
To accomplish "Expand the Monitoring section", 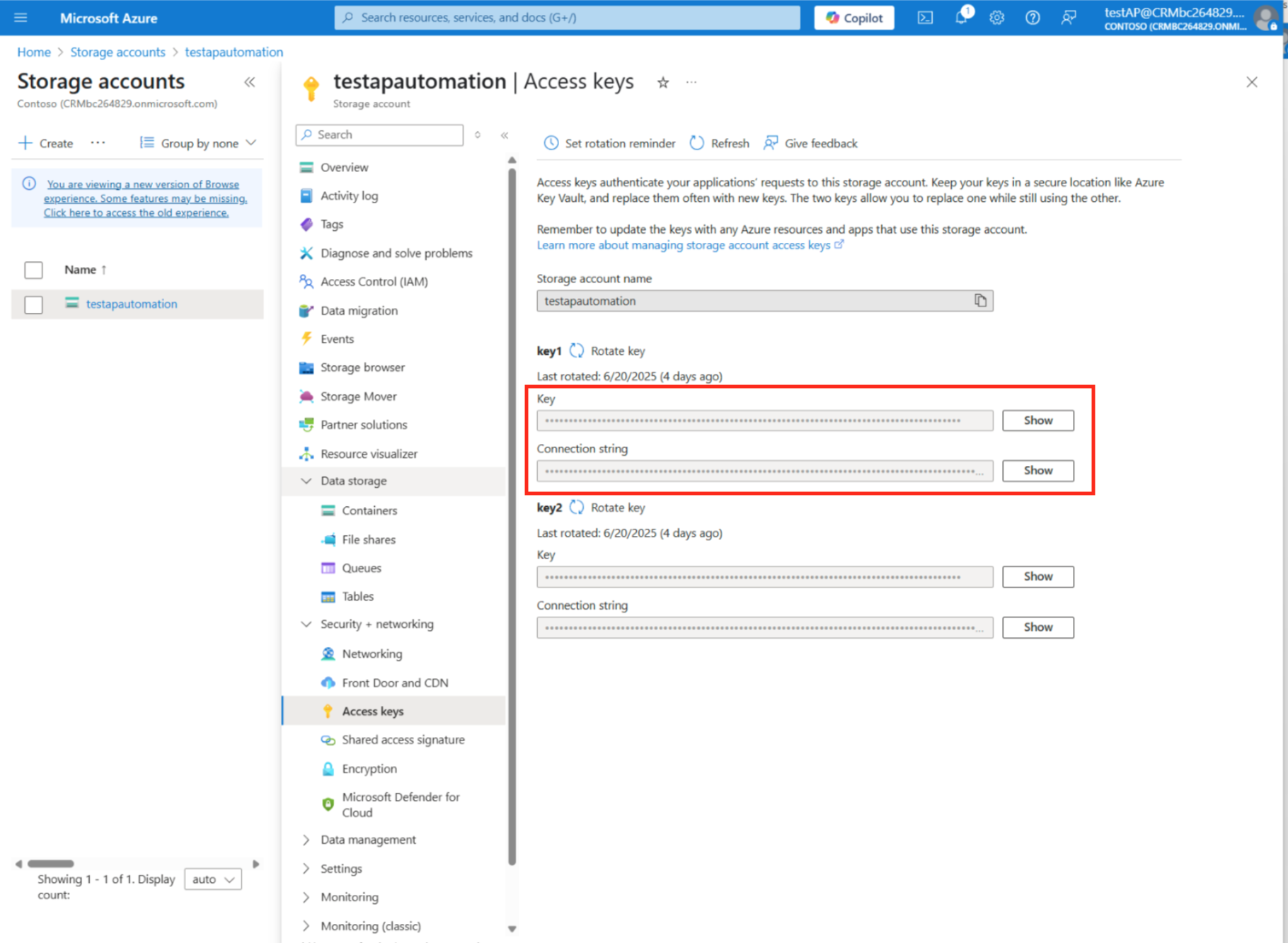I will [306, 897].
